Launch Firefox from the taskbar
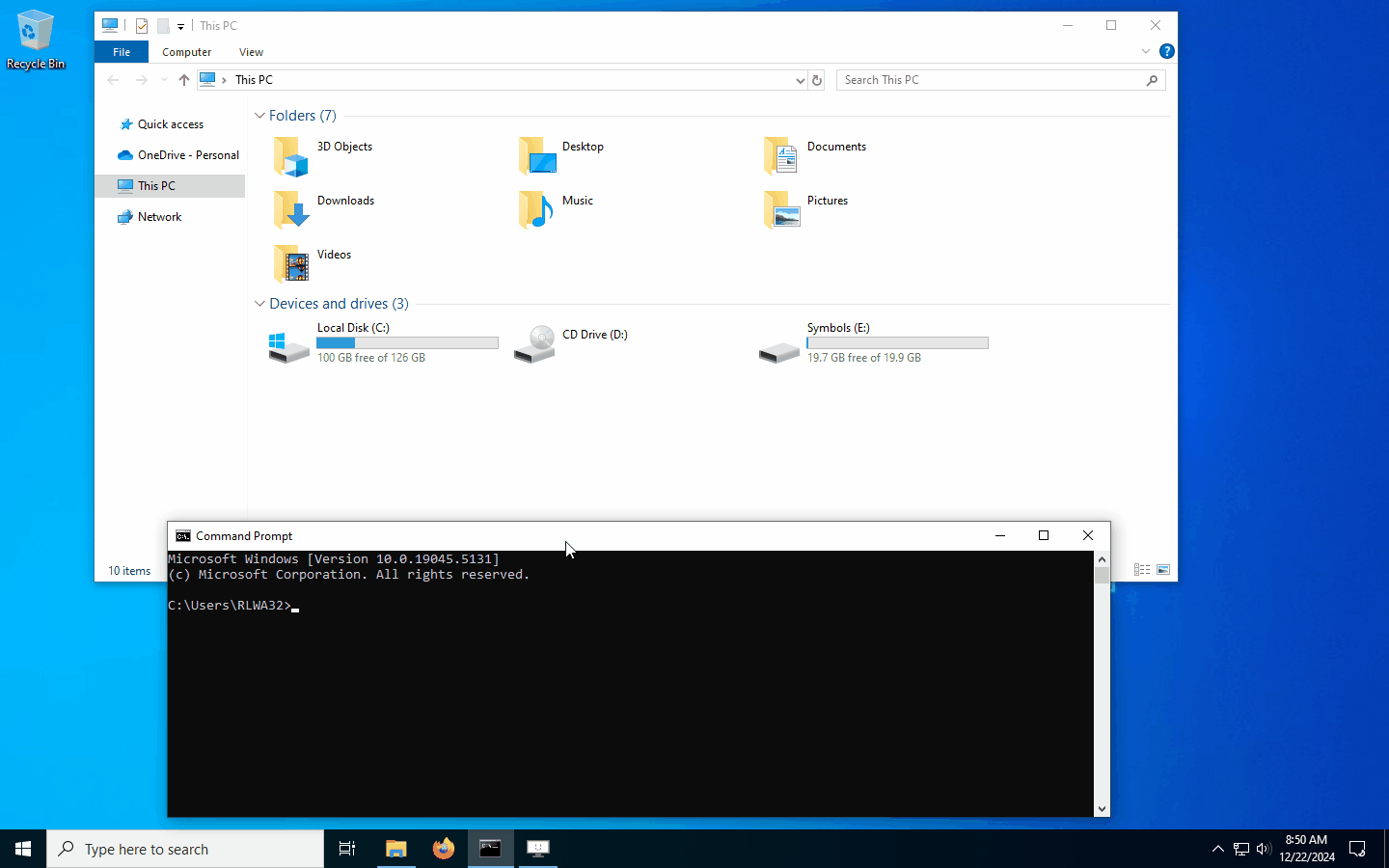Viewport: 1389px width, 868px height. pos(443,850)
